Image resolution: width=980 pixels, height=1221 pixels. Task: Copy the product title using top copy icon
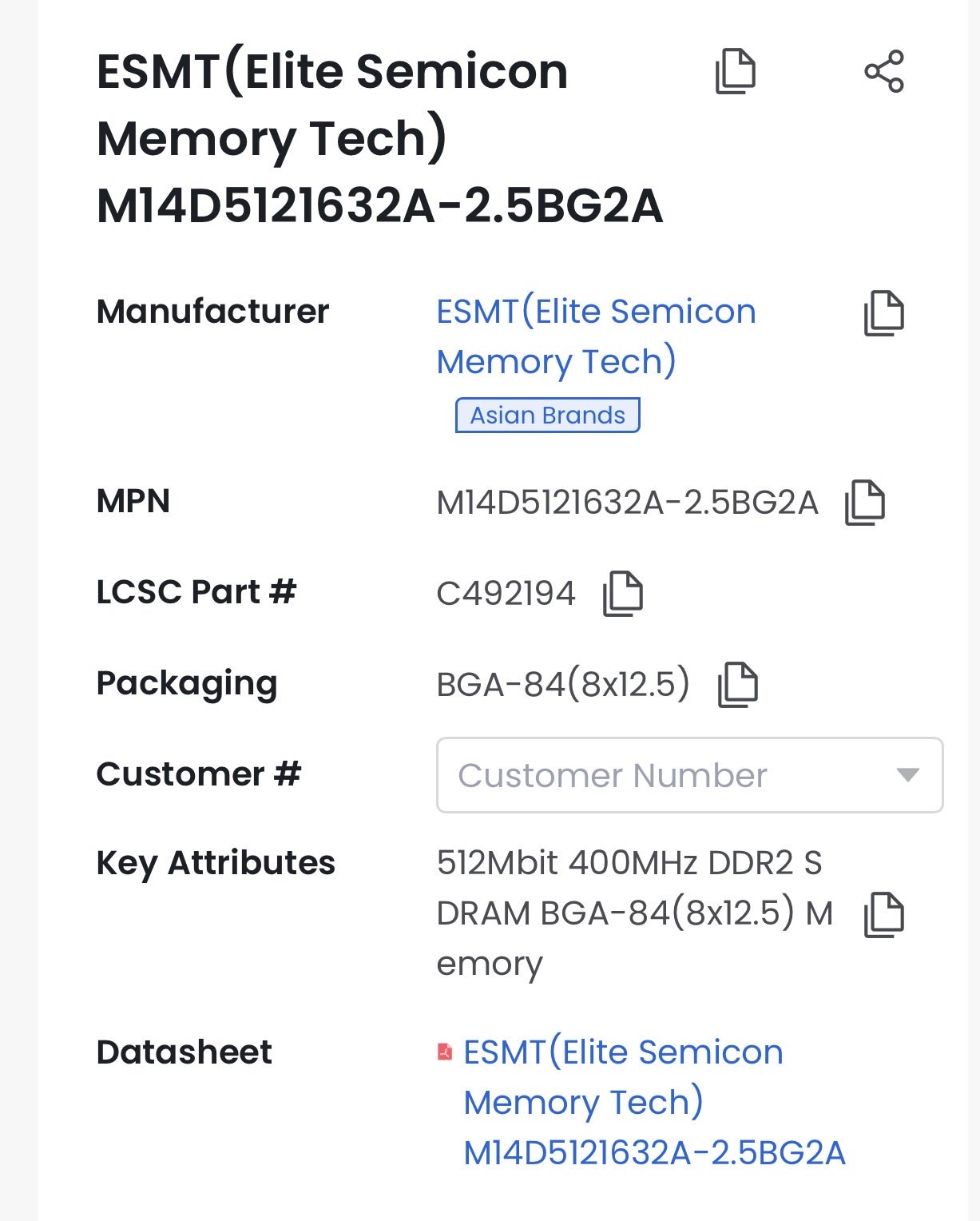click(735, 71)
